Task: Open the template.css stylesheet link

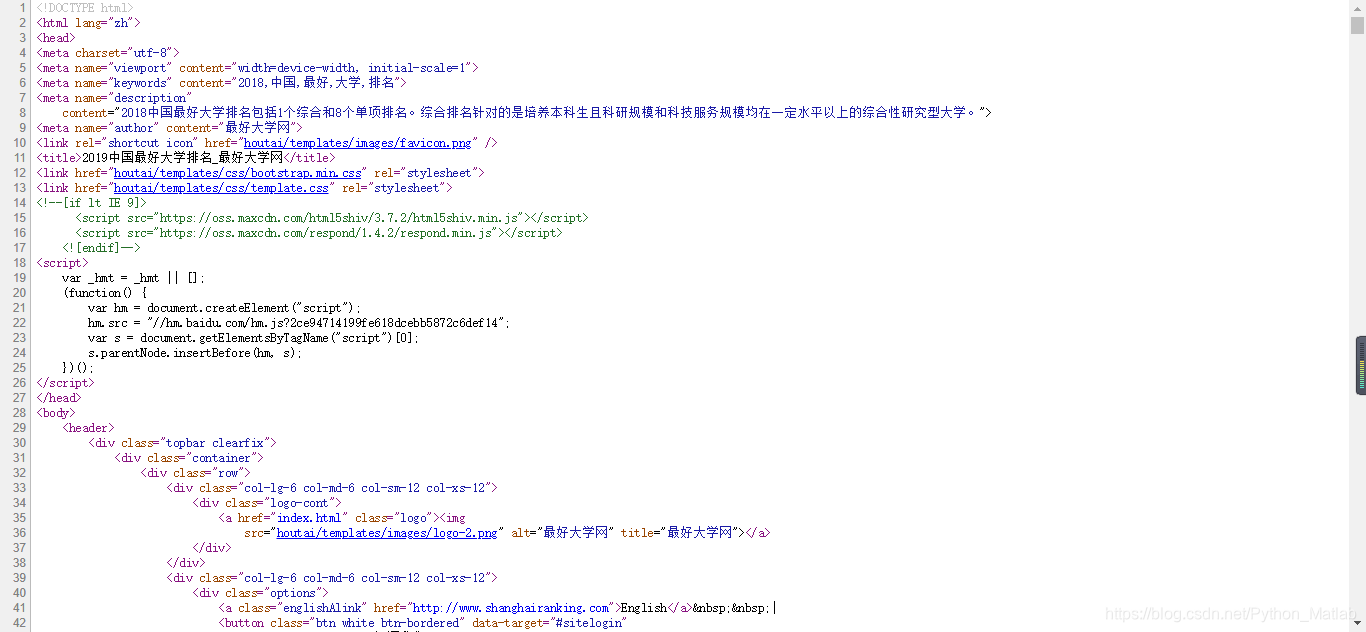Action: (220, 187)
